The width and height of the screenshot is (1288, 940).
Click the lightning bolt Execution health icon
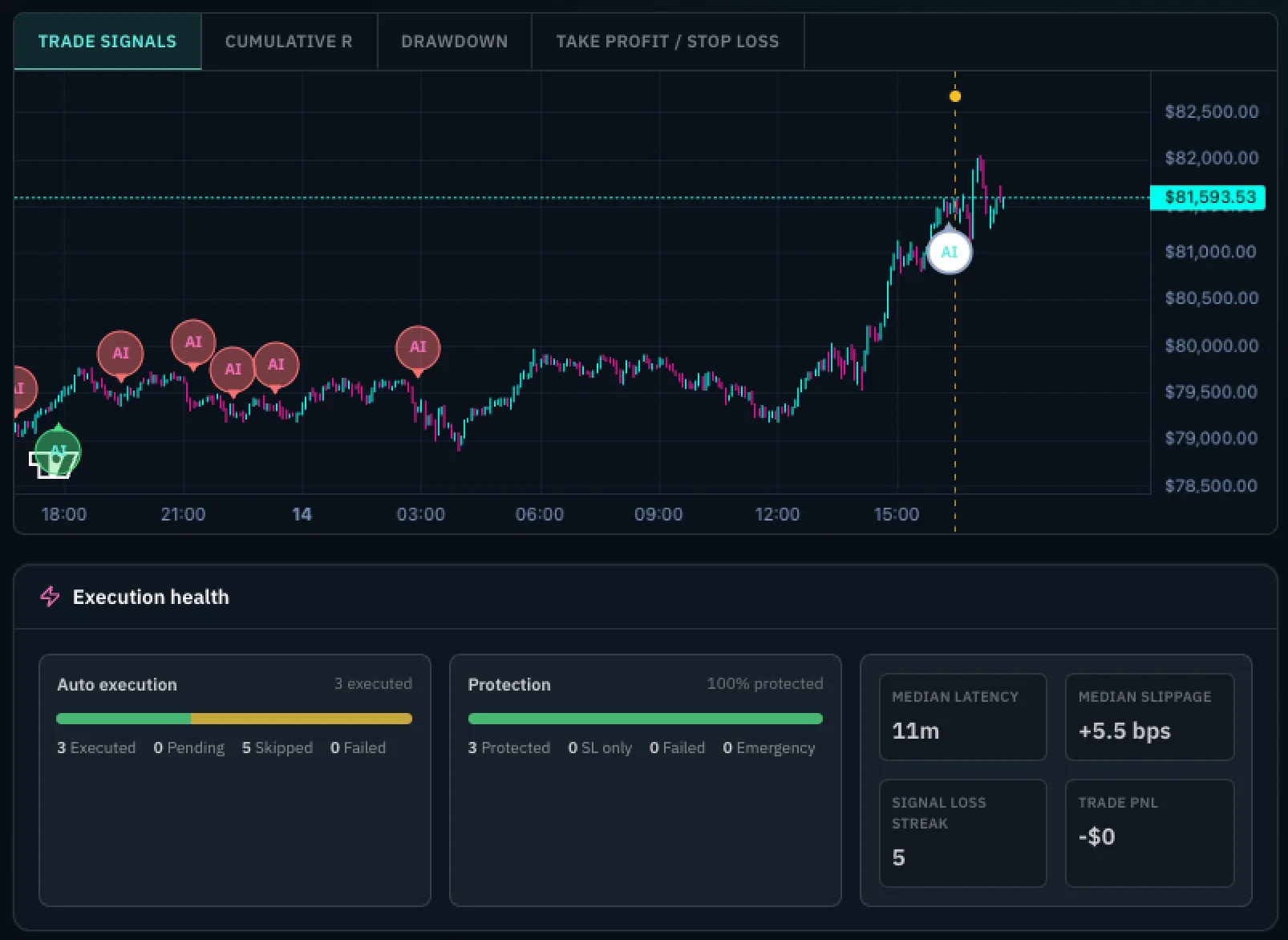point(50,597)
